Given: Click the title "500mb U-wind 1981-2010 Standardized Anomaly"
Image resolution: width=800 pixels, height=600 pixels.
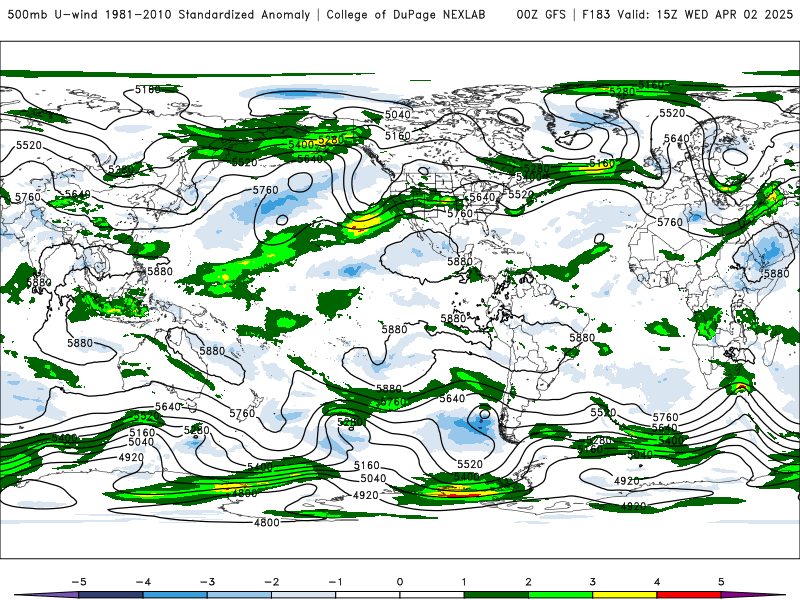Looking at the screenshot, I should click(159, 14).
